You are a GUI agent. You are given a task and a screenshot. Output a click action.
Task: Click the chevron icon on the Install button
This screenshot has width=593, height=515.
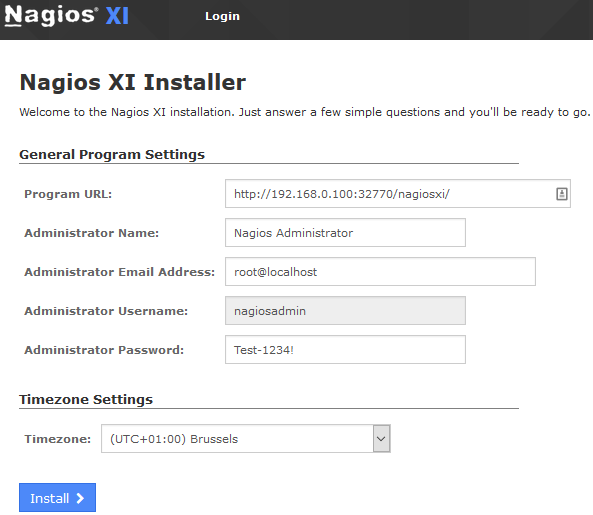(80, 498)
